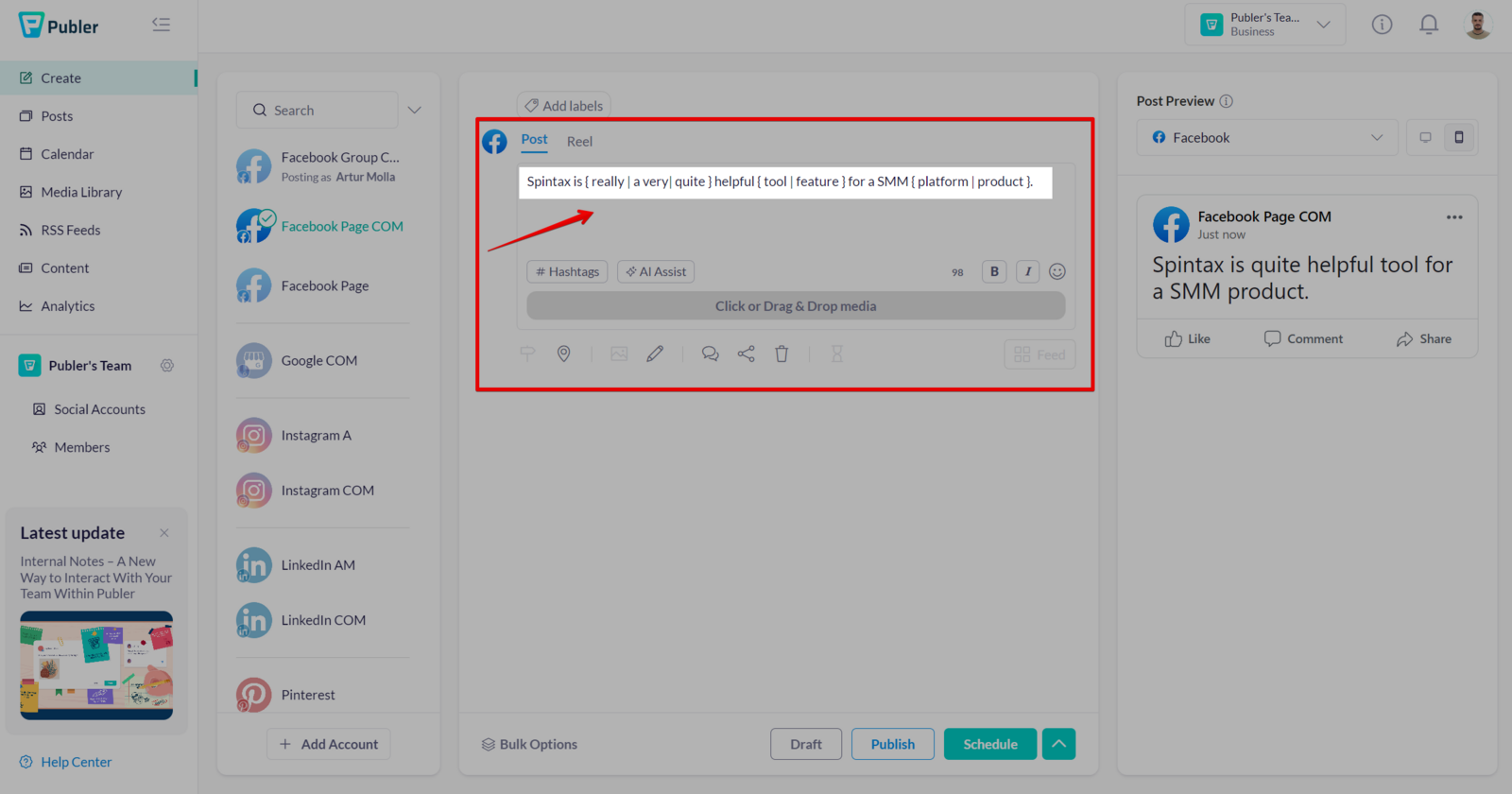
Task: Select the Publer's Team workspace entry
Action: pos(76,365)
